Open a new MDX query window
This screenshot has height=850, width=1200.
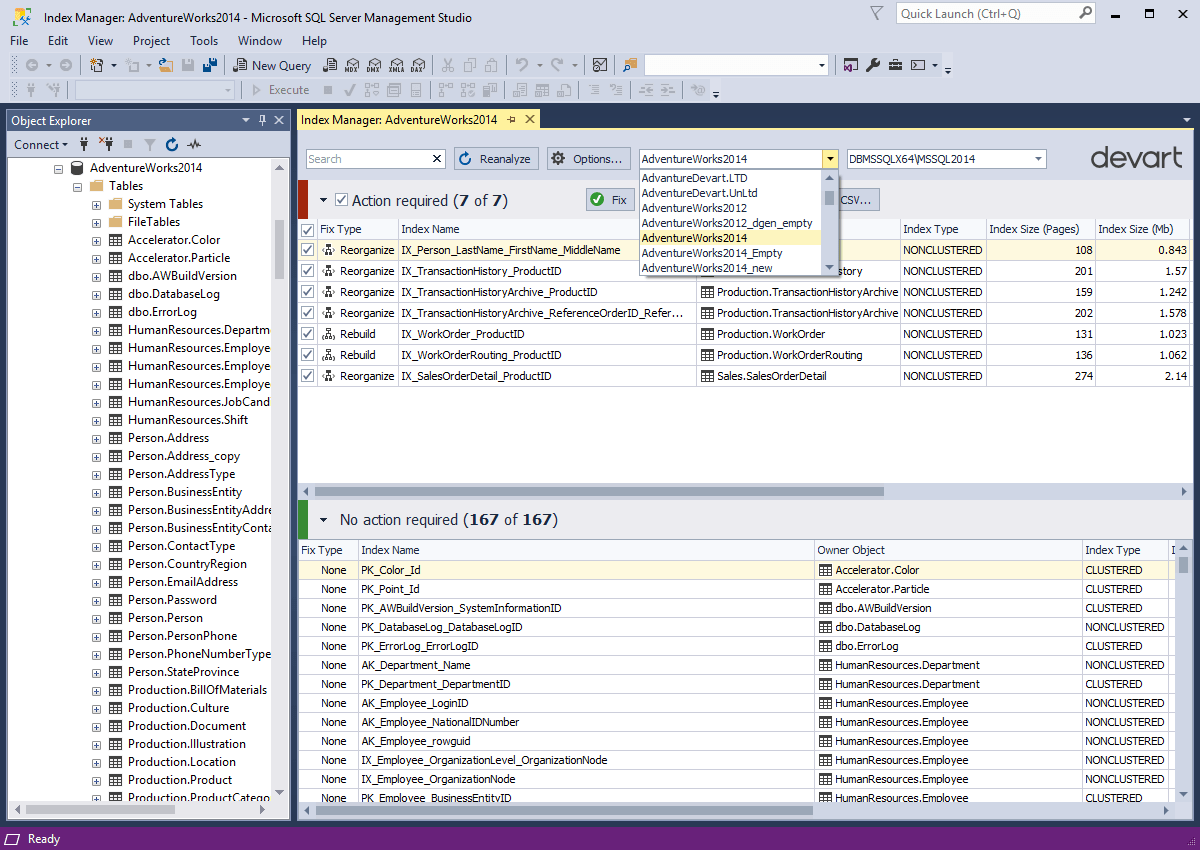(351, 65)
